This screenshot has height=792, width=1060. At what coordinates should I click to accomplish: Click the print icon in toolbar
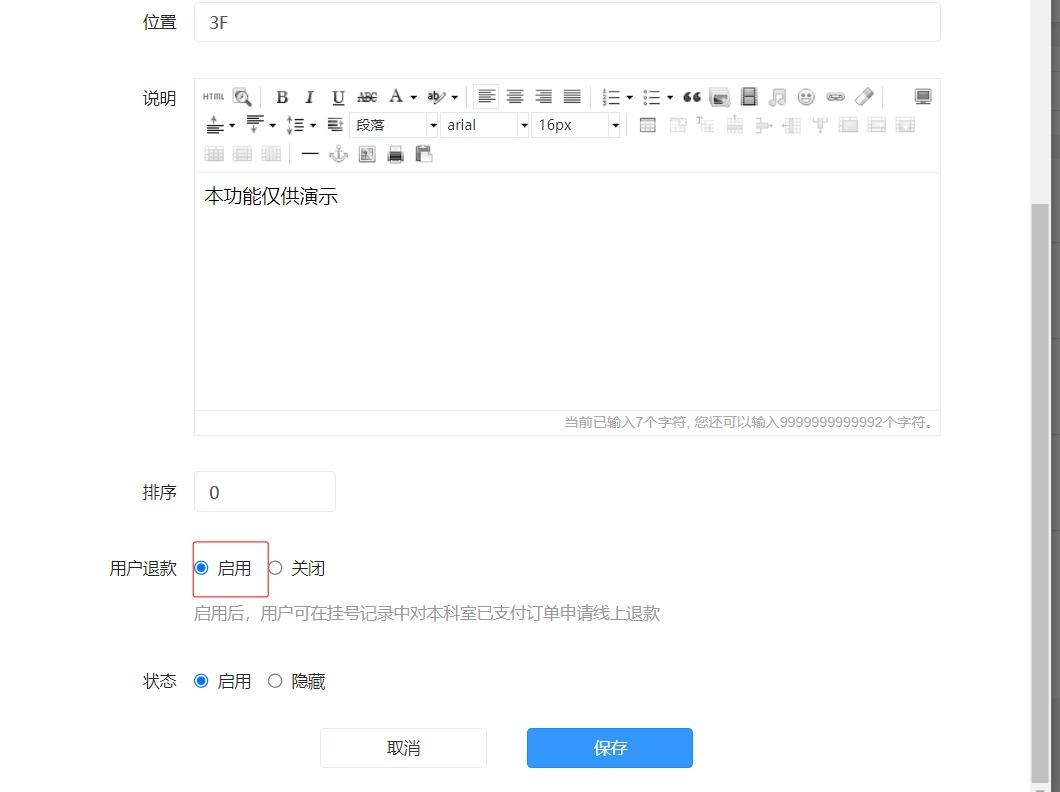click(395, 155)
